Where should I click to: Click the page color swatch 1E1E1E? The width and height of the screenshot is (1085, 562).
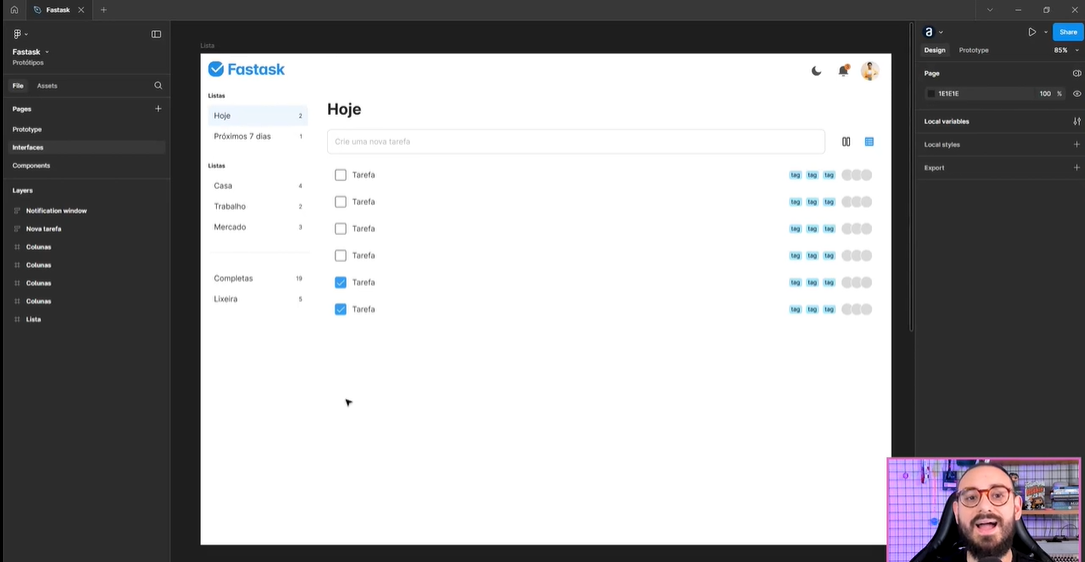point(931,93)
